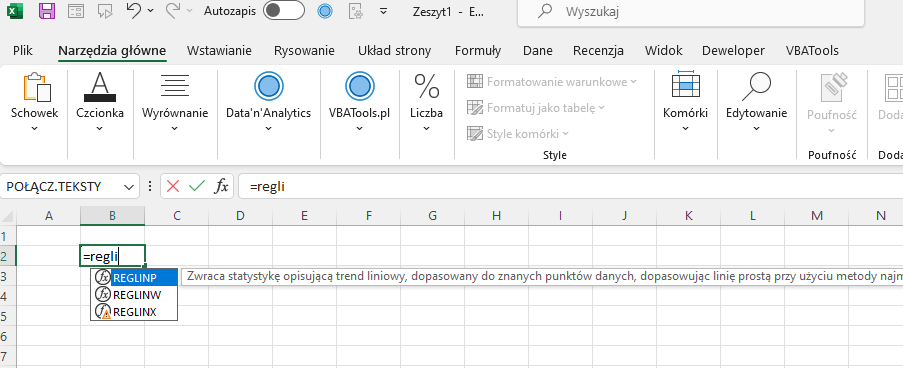Screen dimensions: 903x368
Task: Click the formula bar options dots
Action: pyautogui.click(x=150, y=186)
